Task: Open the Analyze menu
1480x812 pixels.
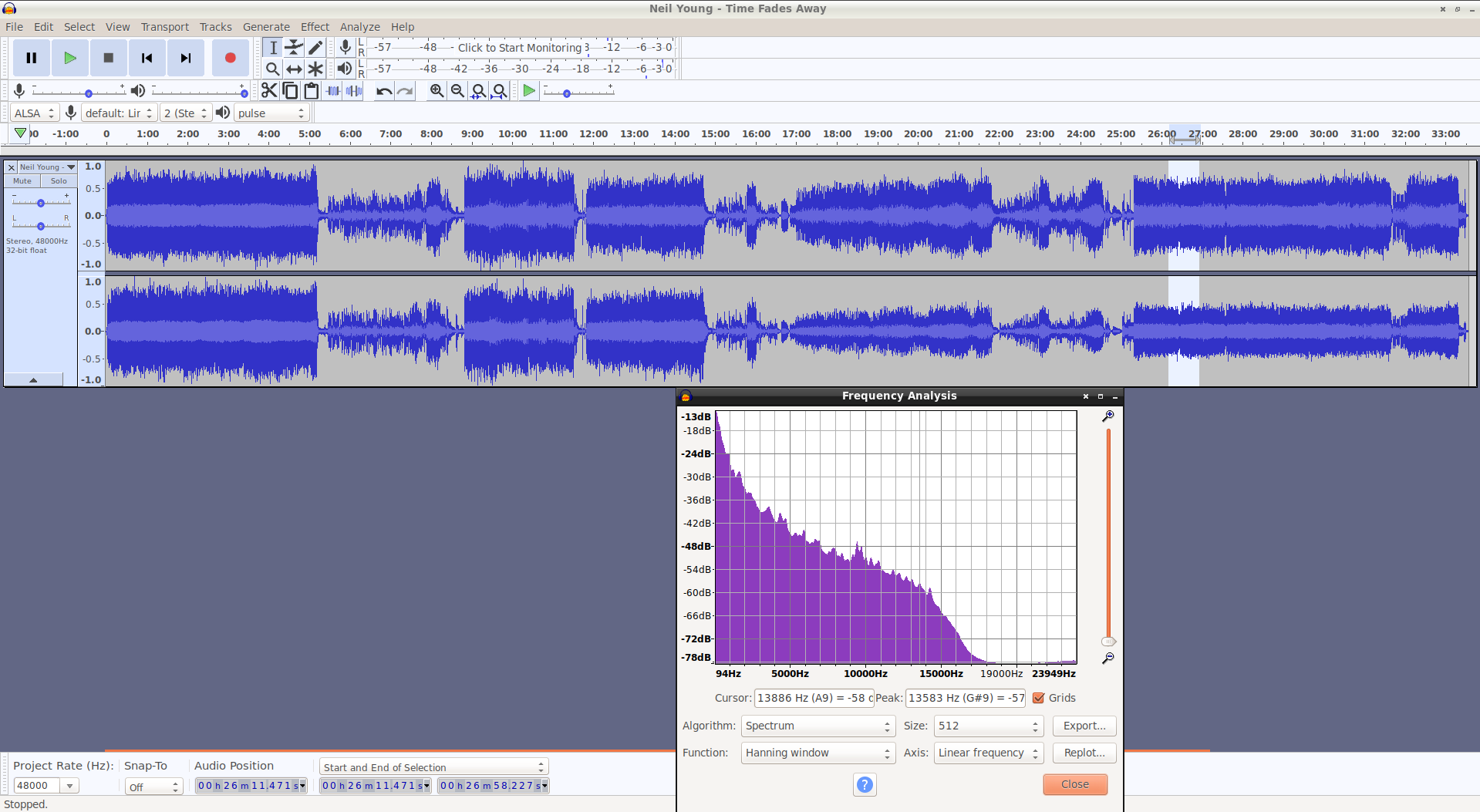Action: click(359, 27)
